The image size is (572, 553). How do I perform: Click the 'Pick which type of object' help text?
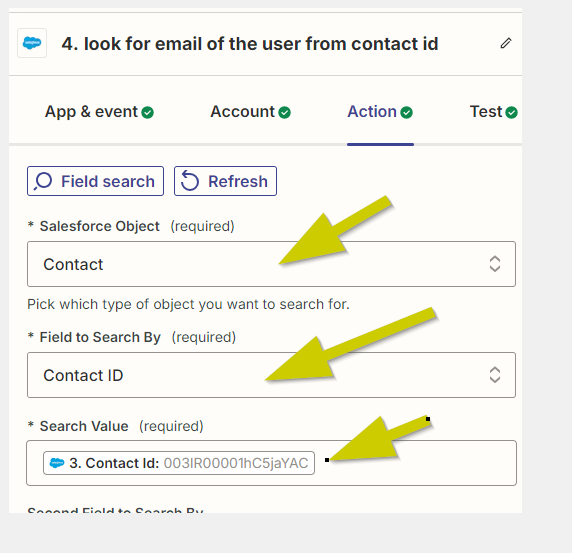pos(188,304)
